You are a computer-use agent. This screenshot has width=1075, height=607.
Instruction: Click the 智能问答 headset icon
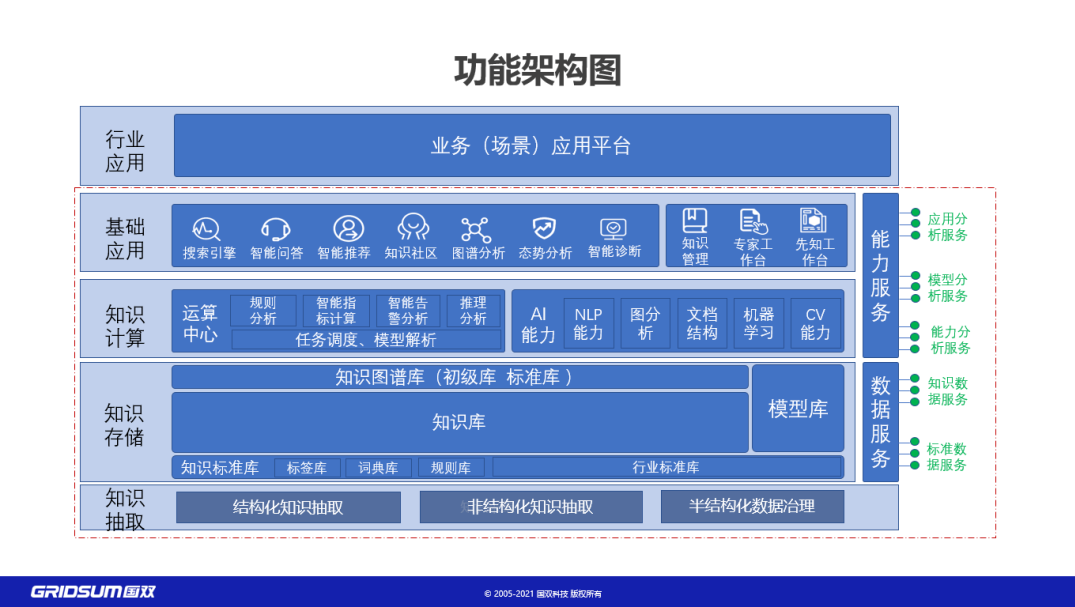point(274,228)
